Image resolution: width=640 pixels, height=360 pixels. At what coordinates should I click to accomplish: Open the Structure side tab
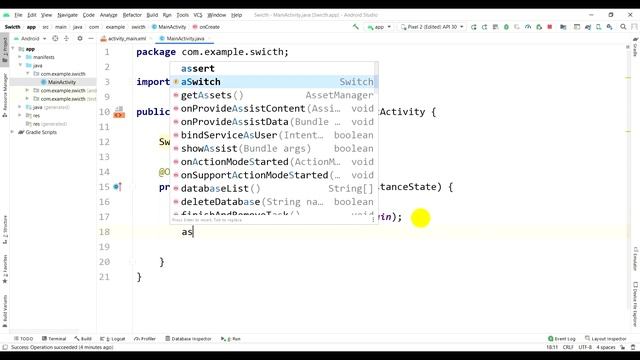click(5, 229)
